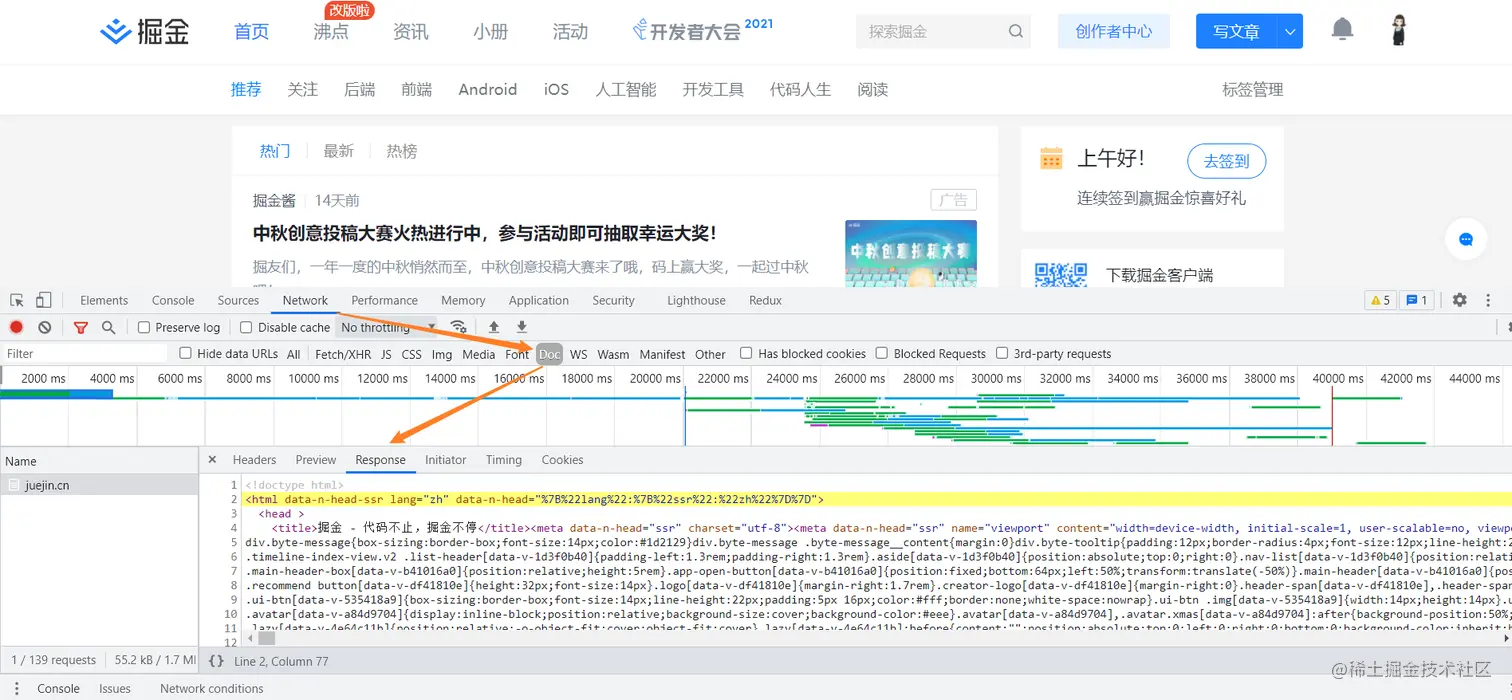Tick the Has blocked cookies checkbox
This screenshot has height=700, width=1512.
click(746, 353)
